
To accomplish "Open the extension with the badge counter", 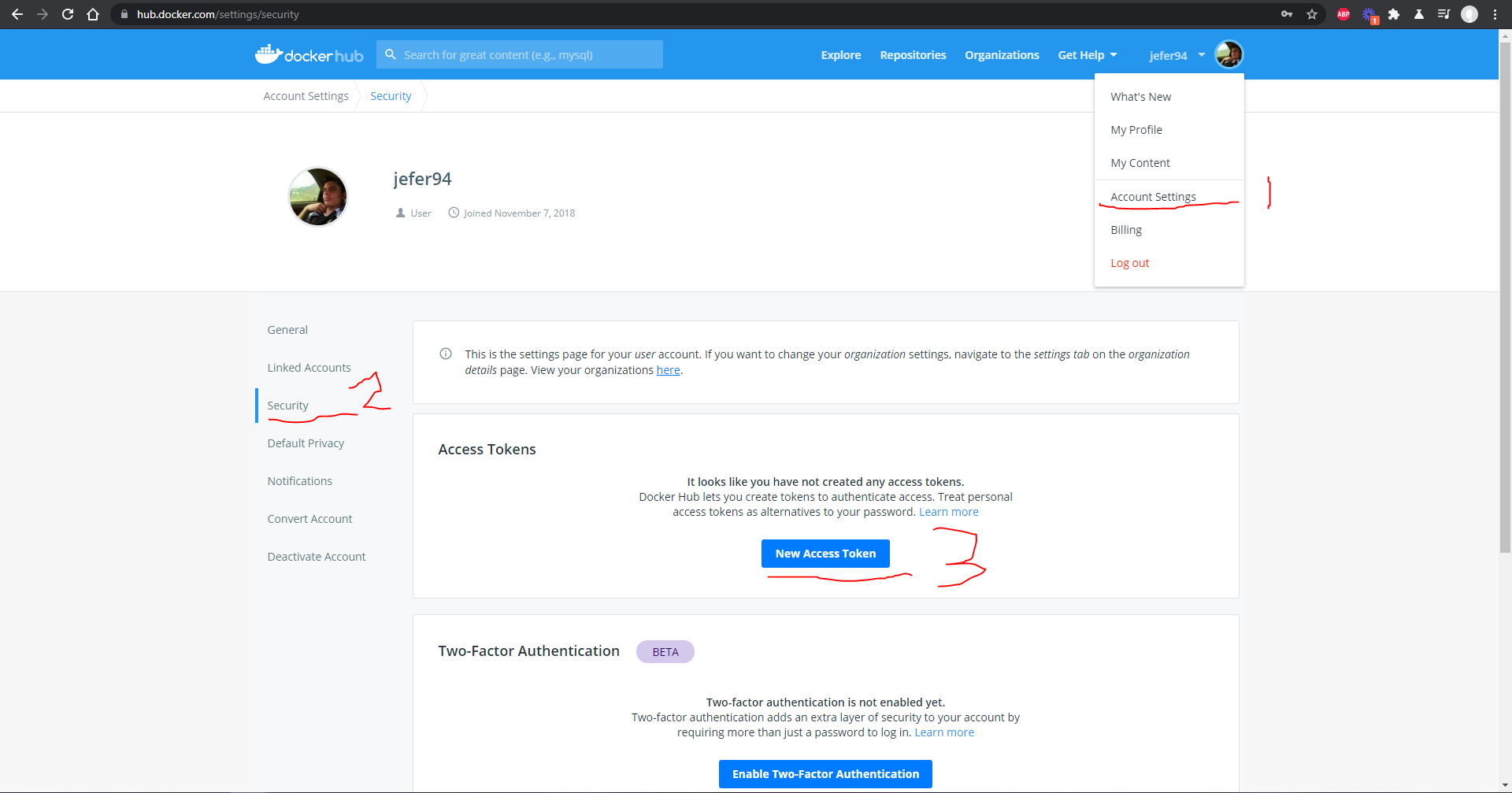I will (1369, 15).
